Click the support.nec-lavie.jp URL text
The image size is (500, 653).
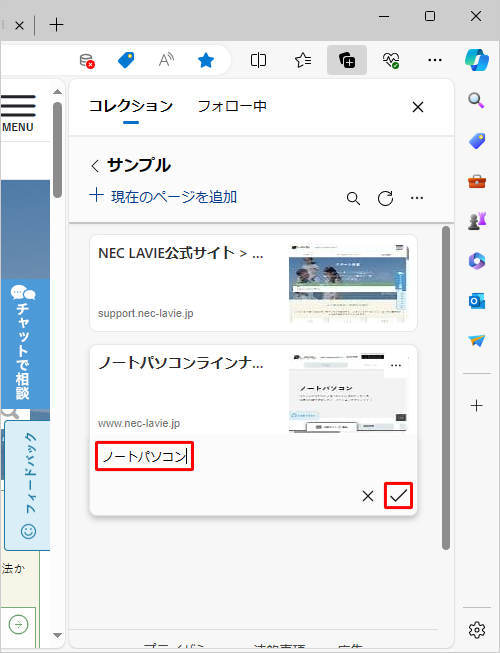click(x=146, y=313)
